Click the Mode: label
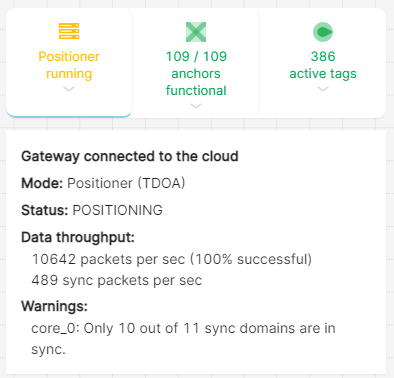 coord(42,183)
